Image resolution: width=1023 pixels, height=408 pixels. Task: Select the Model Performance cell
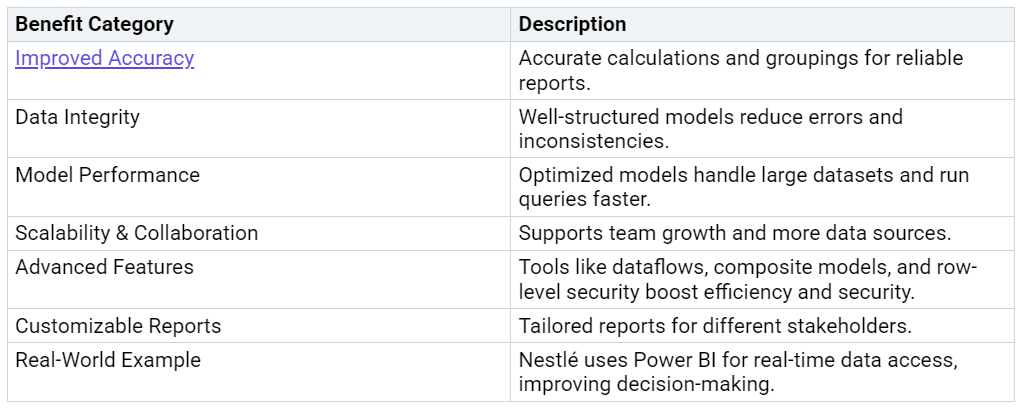259,187
